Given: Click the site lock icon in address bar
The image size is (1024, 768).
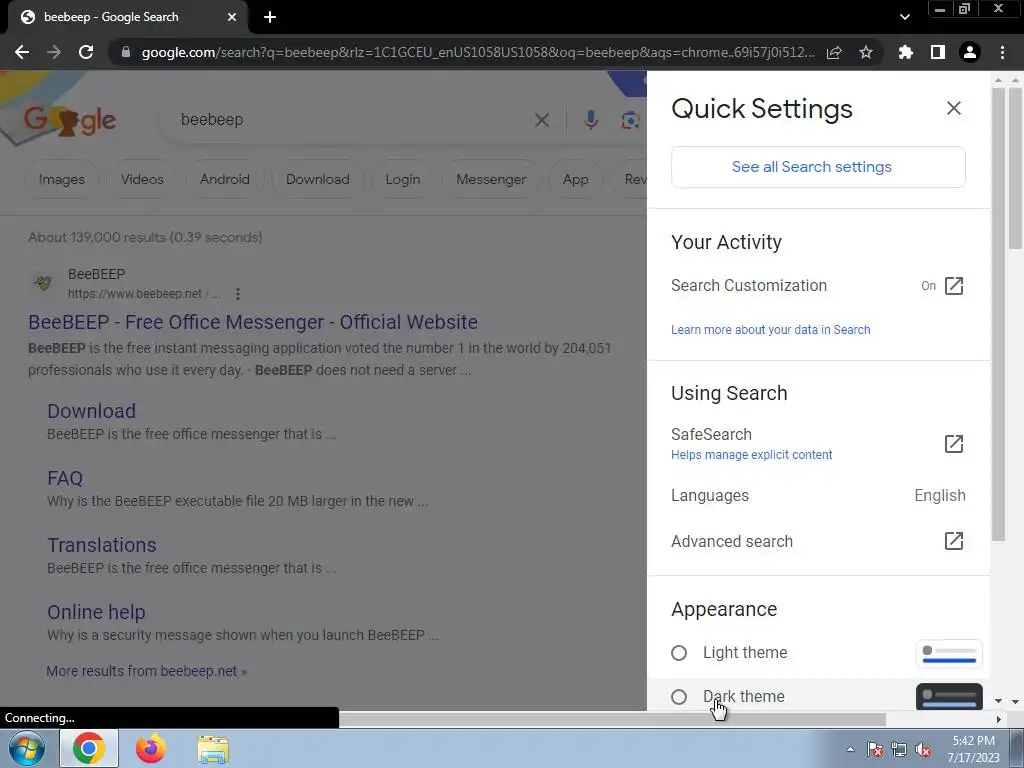Looking at the screenshot, I should [x=126, y=52].
